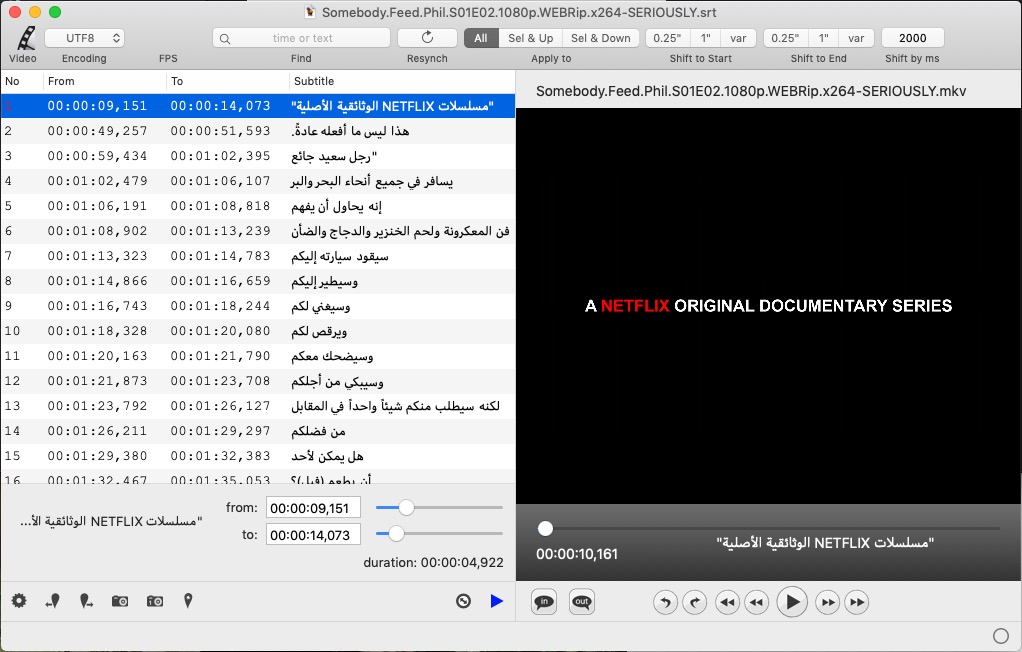Click the 'from:' time field 00:00:09,151
The image size is (1022, 652).
click(313, 508)
